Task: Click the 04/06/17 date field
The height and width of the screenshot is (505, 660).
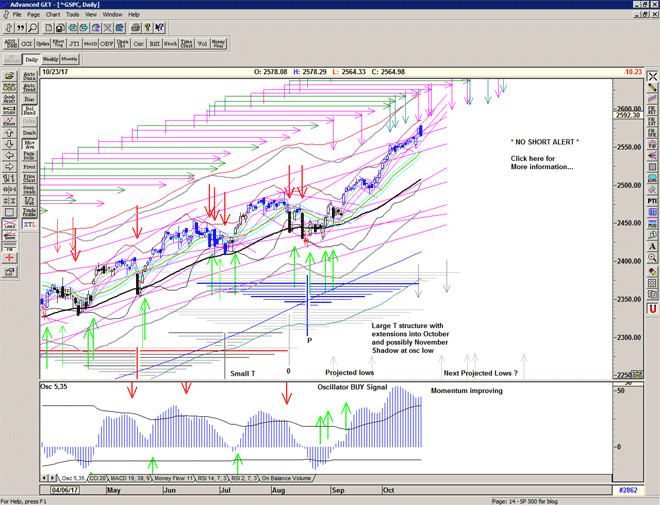Action: [65, 489]
